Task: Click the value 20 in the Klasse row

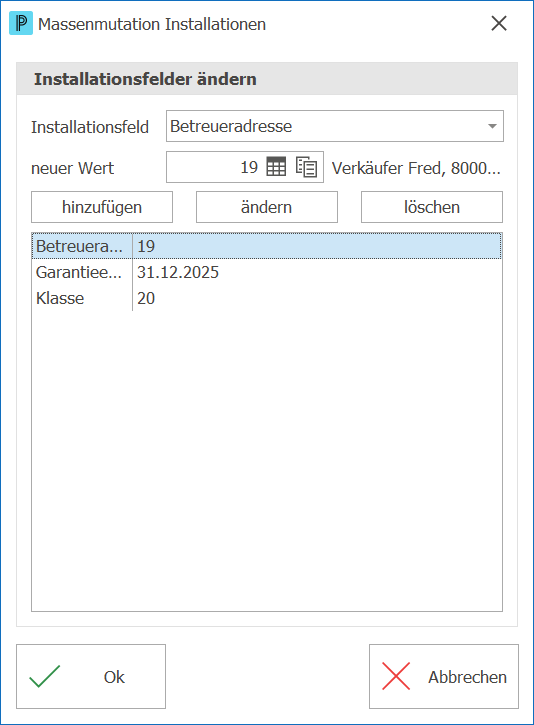Action: coord(146,298)
